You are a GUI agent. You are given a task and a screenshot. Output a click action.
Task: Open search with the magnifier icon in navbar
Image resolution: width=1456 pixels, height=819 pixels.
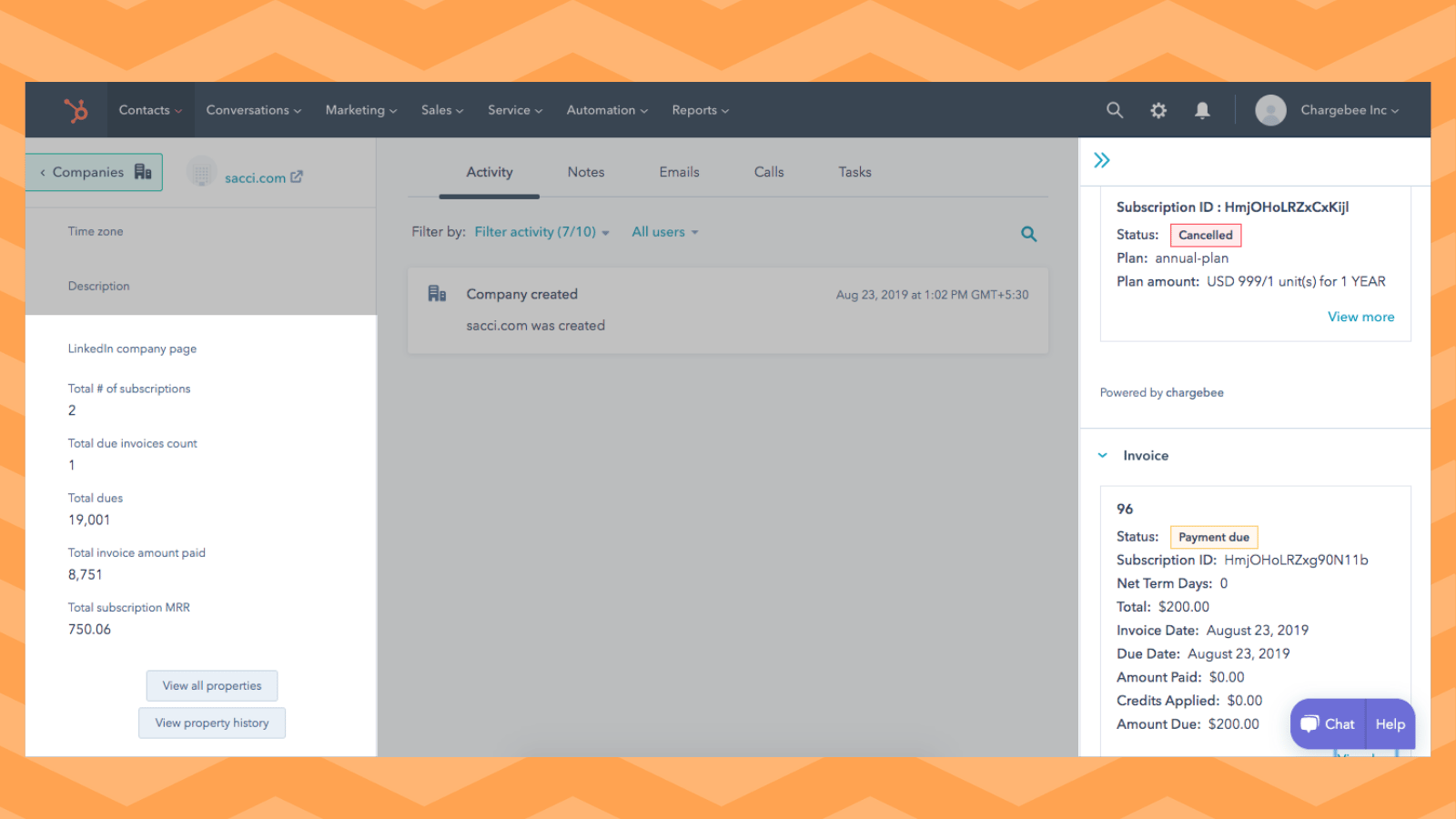pos(1114,110)
